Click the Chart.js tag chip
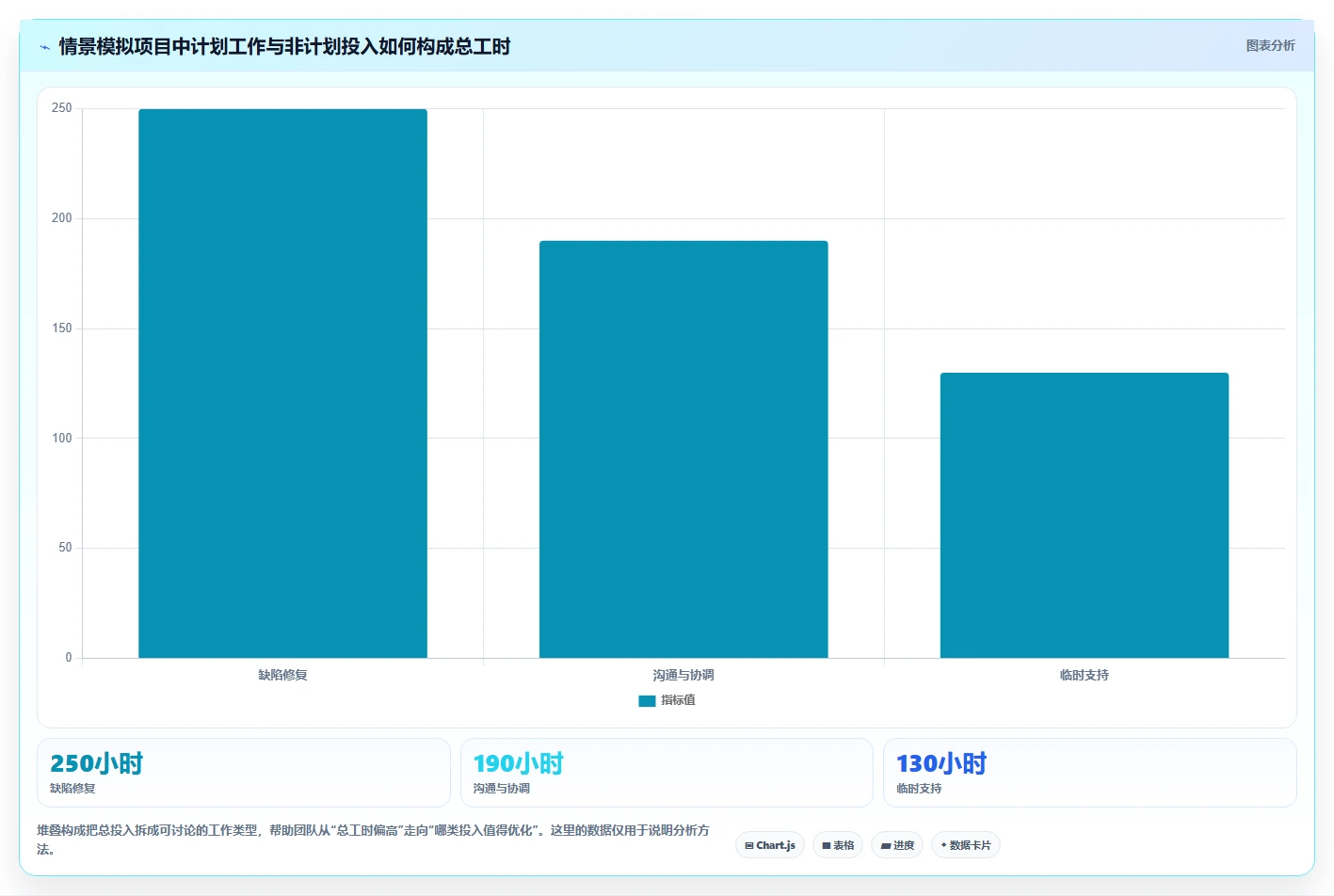 click(x=770, y=845)
